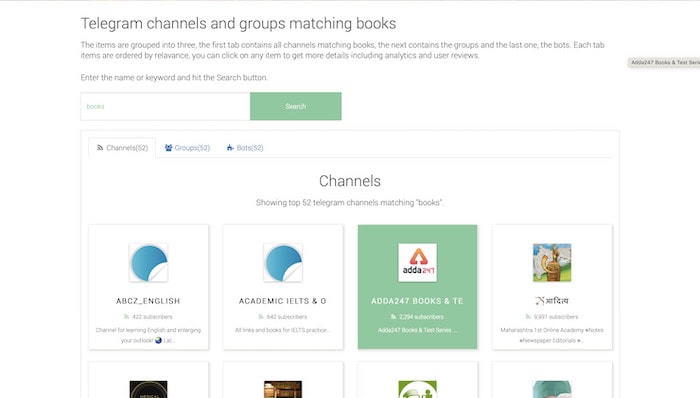Click the robot icon on Bots tab
This screenshot has width=700, height=398.
[x=230, y=148]
